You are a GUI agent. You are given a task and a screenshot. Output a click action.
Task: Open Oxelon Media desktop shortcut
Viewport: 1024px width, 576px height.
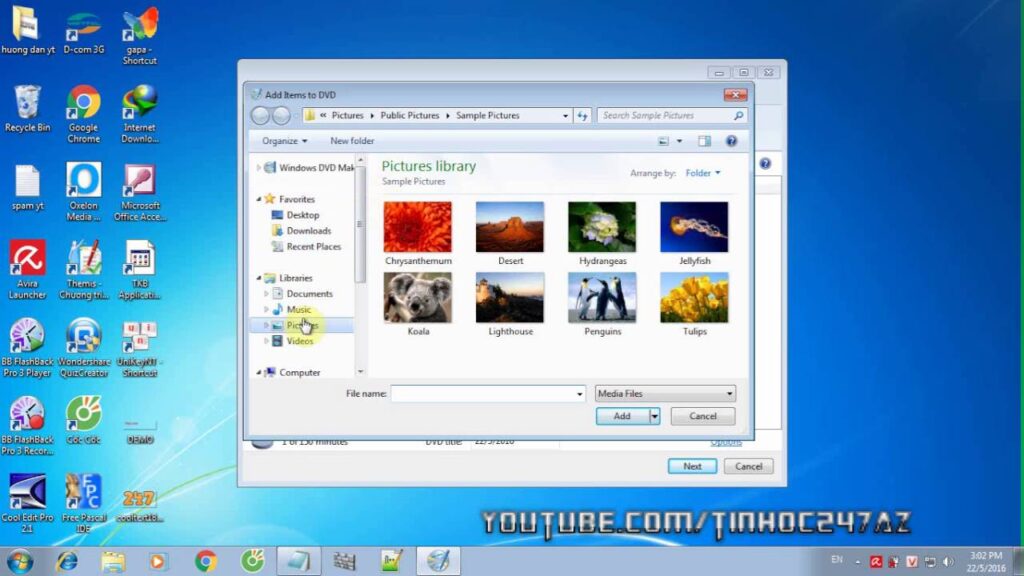coord(84,192)
